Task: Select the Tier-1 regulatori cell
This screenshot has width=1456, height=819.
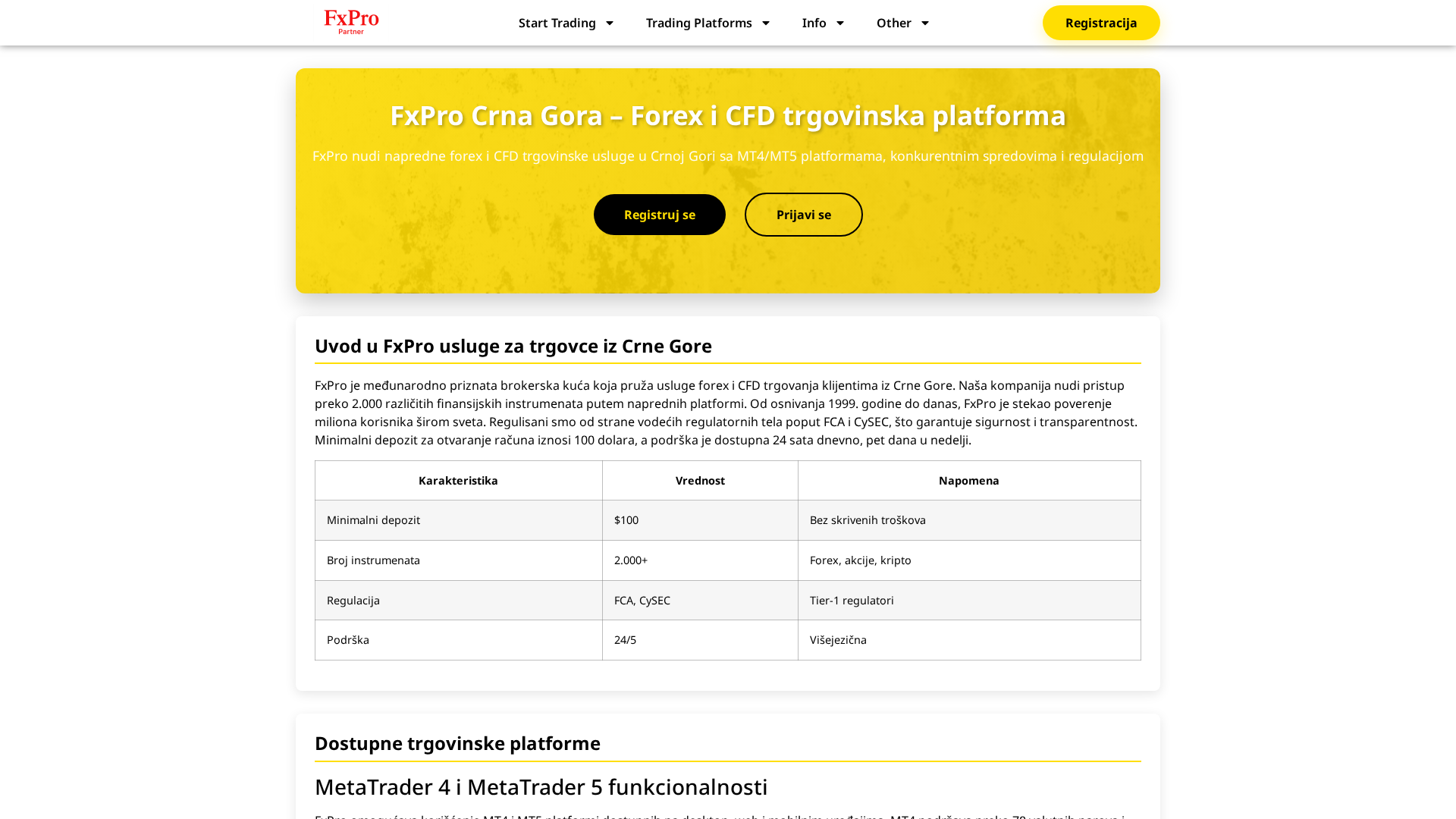Action: coord(969,601)
